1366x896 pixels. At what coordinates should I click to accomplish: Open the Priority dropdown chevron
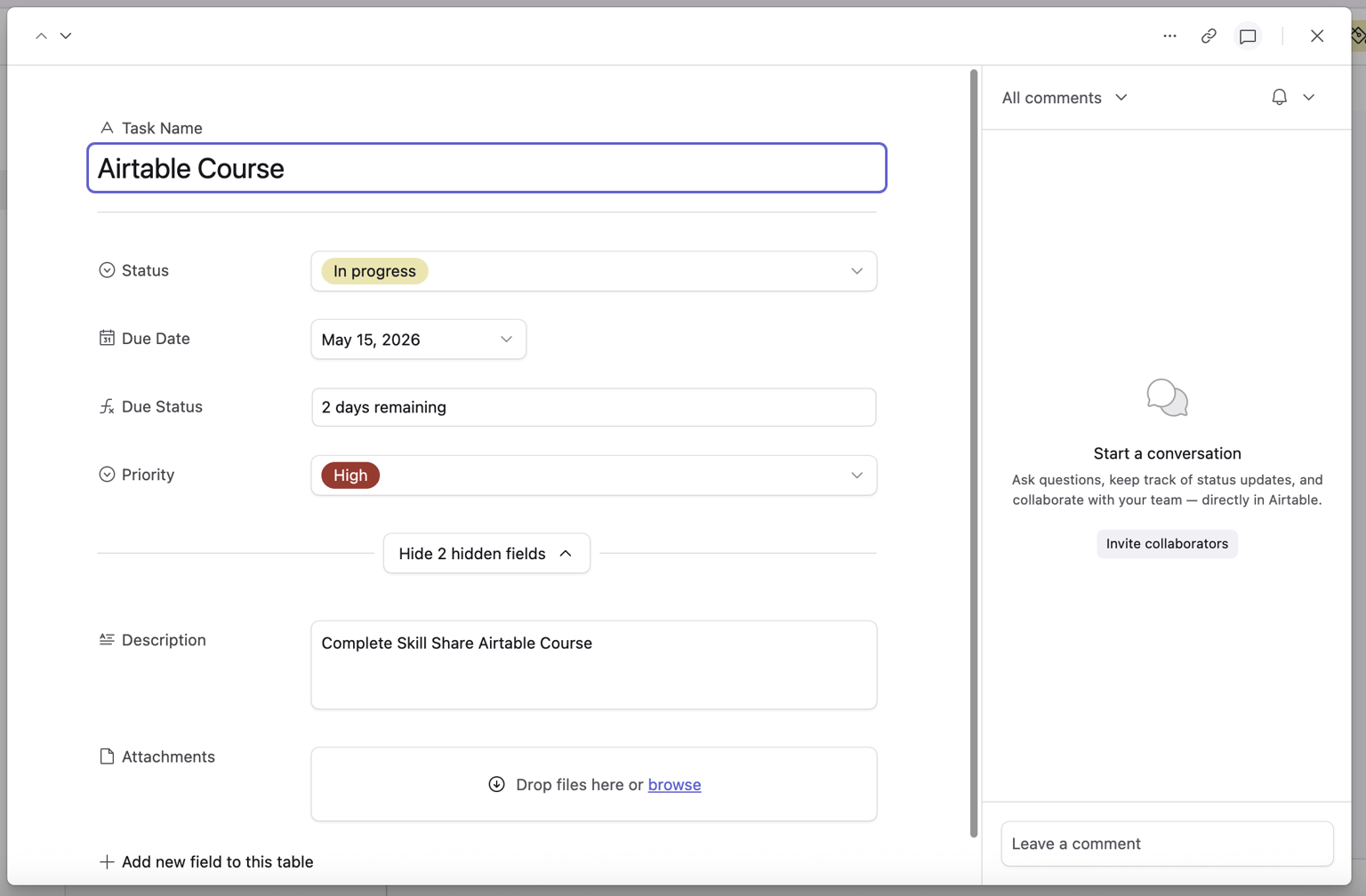(856, 476)
